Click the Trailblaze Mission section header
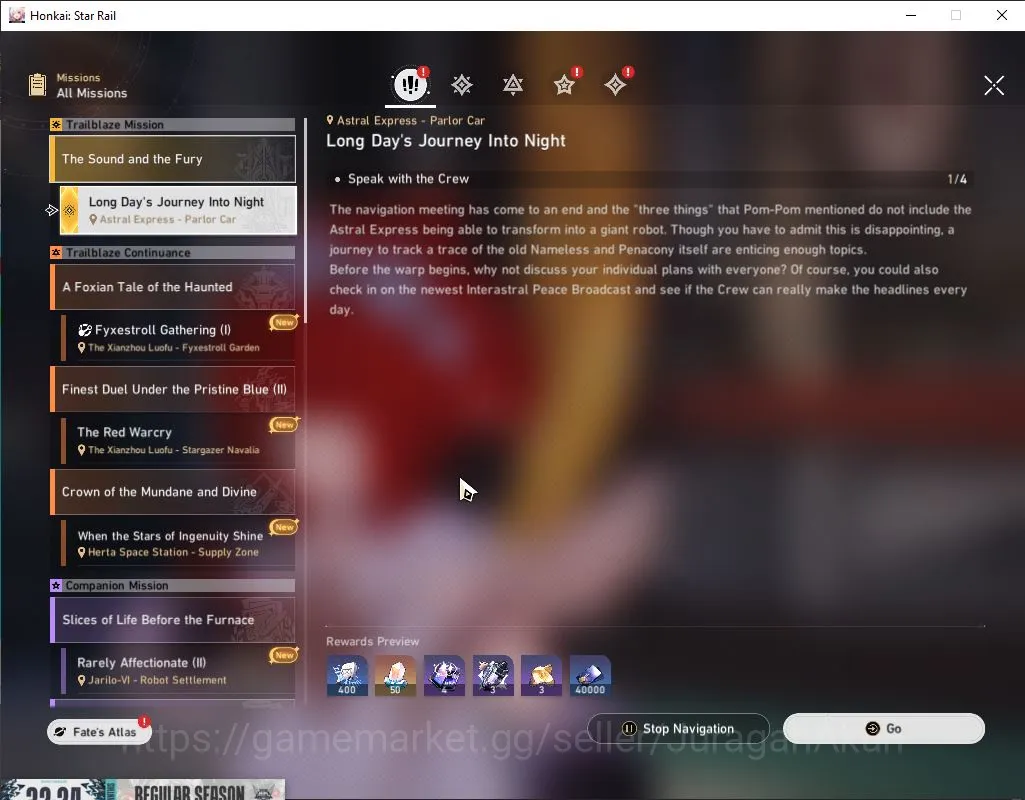 tap(173, 124)
